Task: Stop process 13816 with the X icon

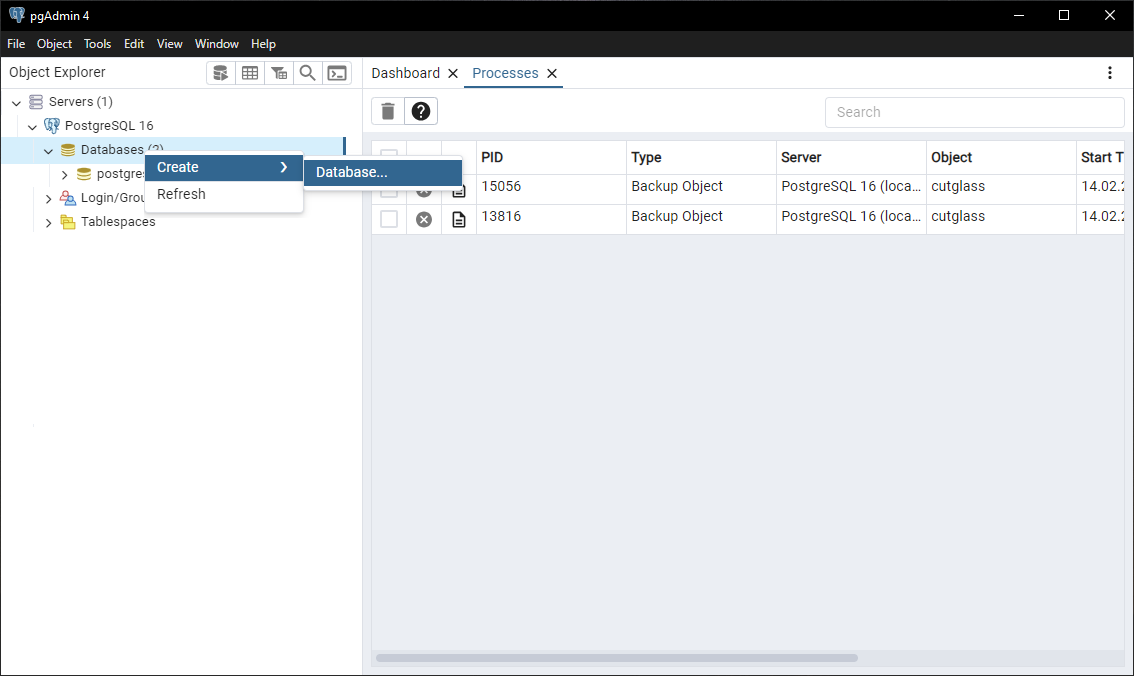Action: (424, 219)
